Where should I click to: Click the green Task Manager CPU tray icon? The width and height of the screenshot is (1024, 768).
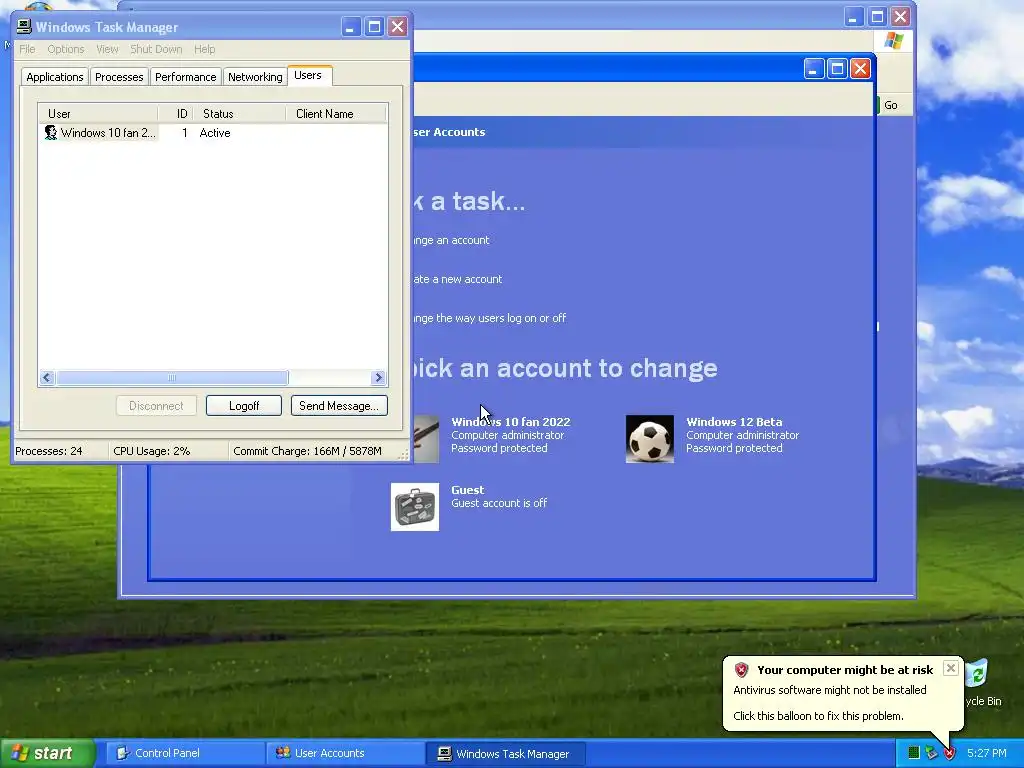click(914, 753)
